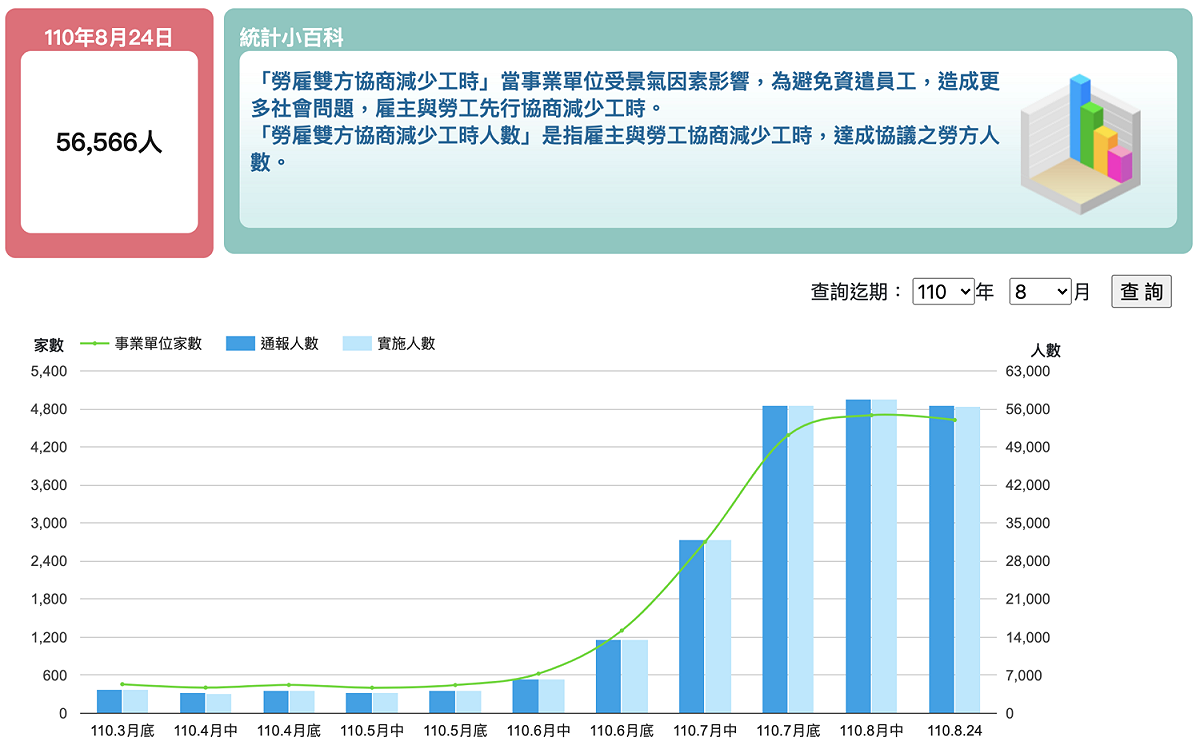This screenshot has width=1200, height=745.
Task: Click the 查詢迄期 label
Action: (x=857, y=292)
